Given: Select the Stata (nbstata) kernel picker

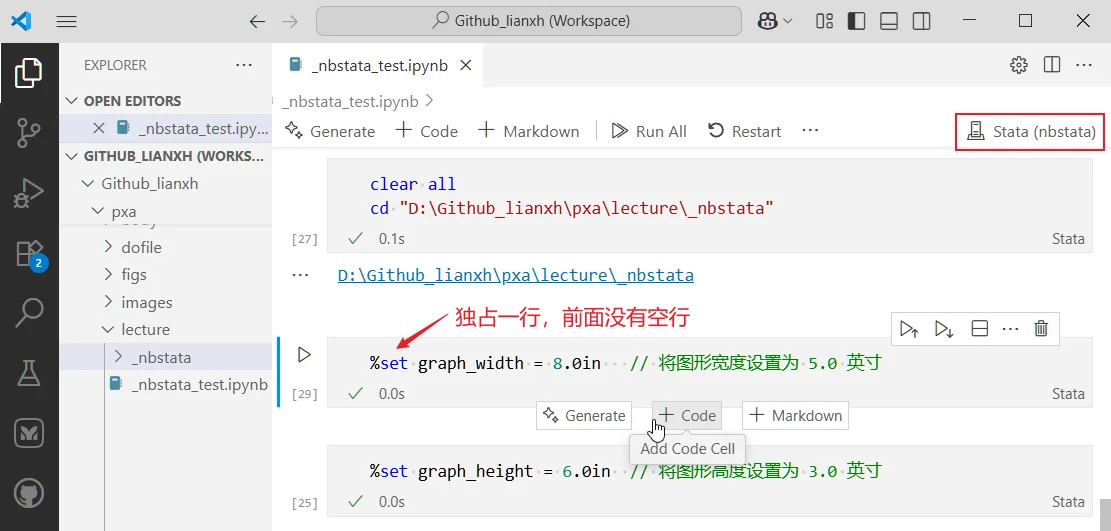Looking at the screenshot, I should click(1030, 131).
